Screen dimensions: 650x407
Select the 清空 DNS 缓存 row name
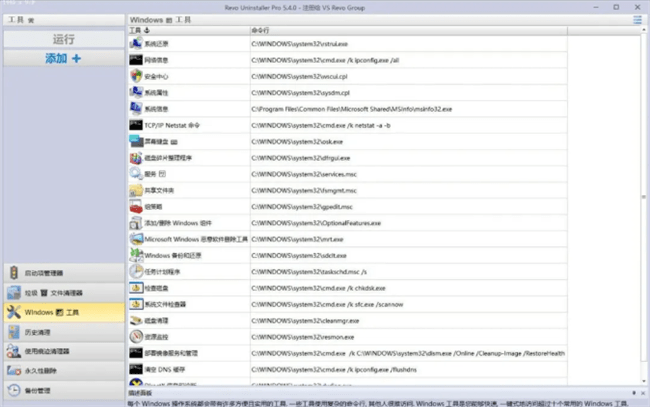pos(165,369)
